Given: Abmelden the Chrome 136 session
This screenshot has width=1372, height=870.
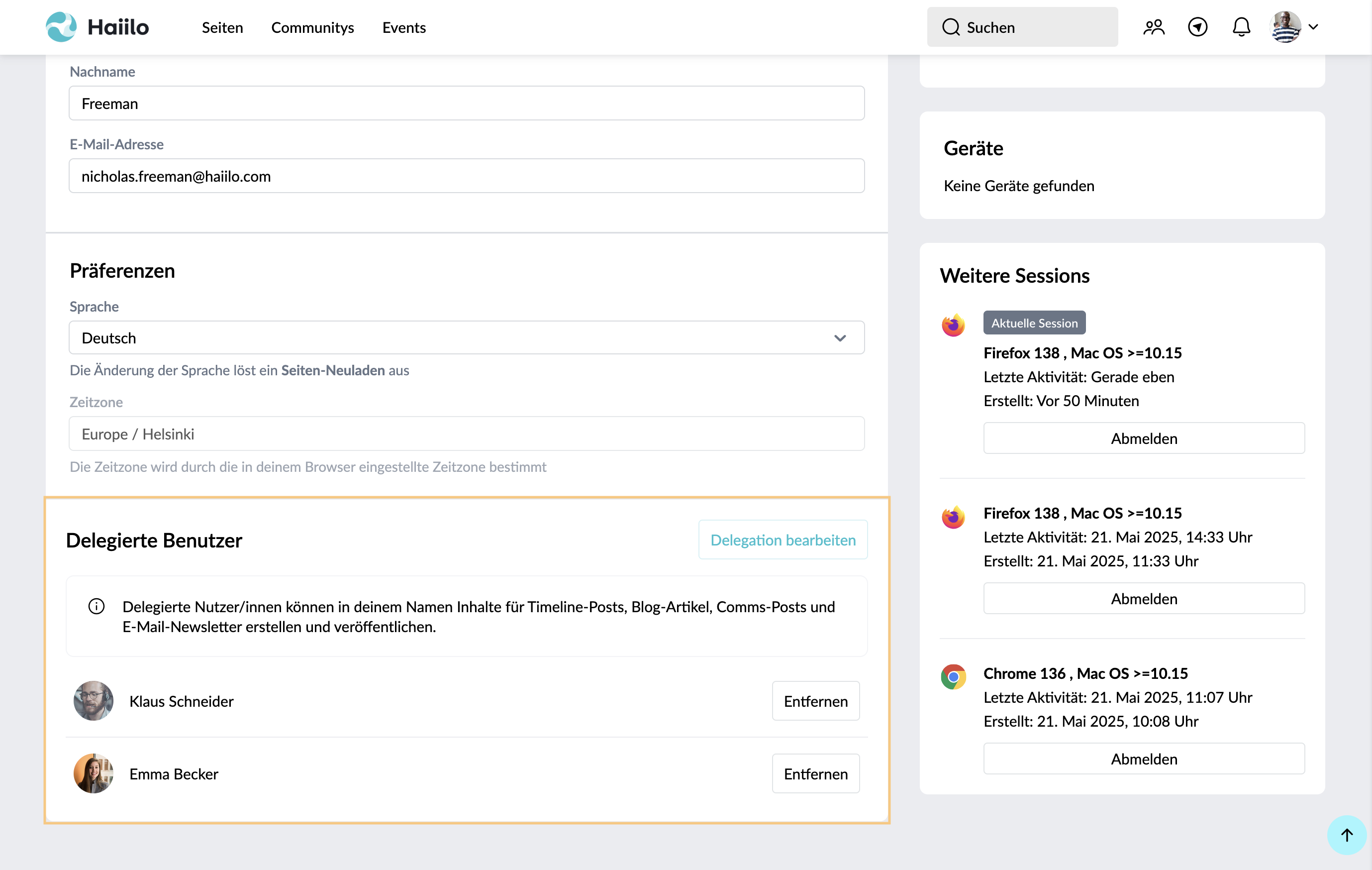Looking at the screenshot, I should coord(1144,758).
